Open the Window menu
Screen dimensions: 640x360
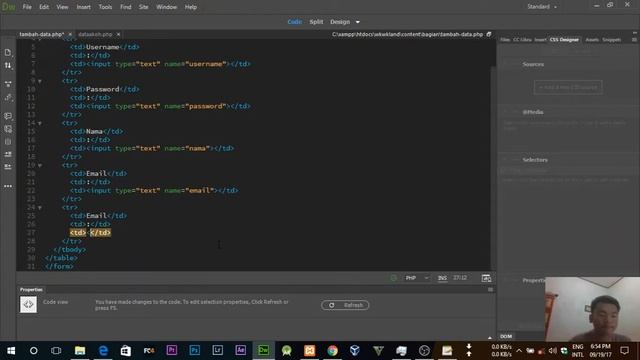167,7
